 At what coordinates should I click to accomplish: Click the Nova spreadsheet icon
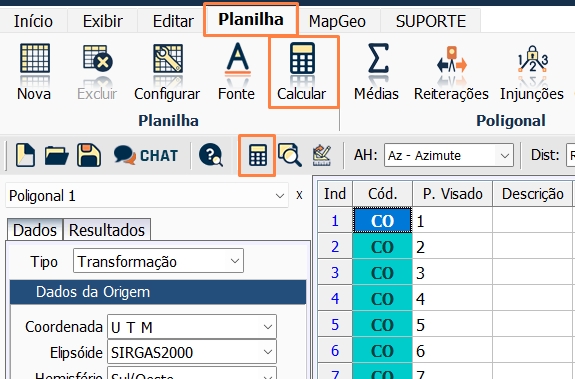pos(34,72)
